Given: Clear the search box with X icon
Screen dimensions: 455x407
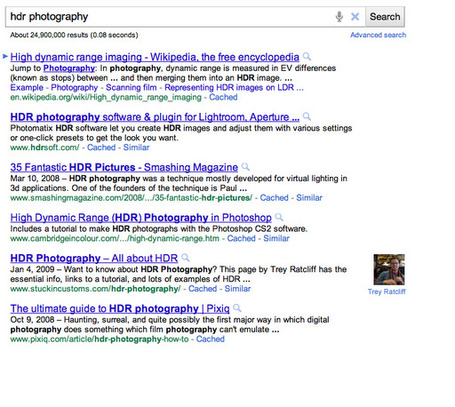Looking at the screenshot, I should coord(355,16).
